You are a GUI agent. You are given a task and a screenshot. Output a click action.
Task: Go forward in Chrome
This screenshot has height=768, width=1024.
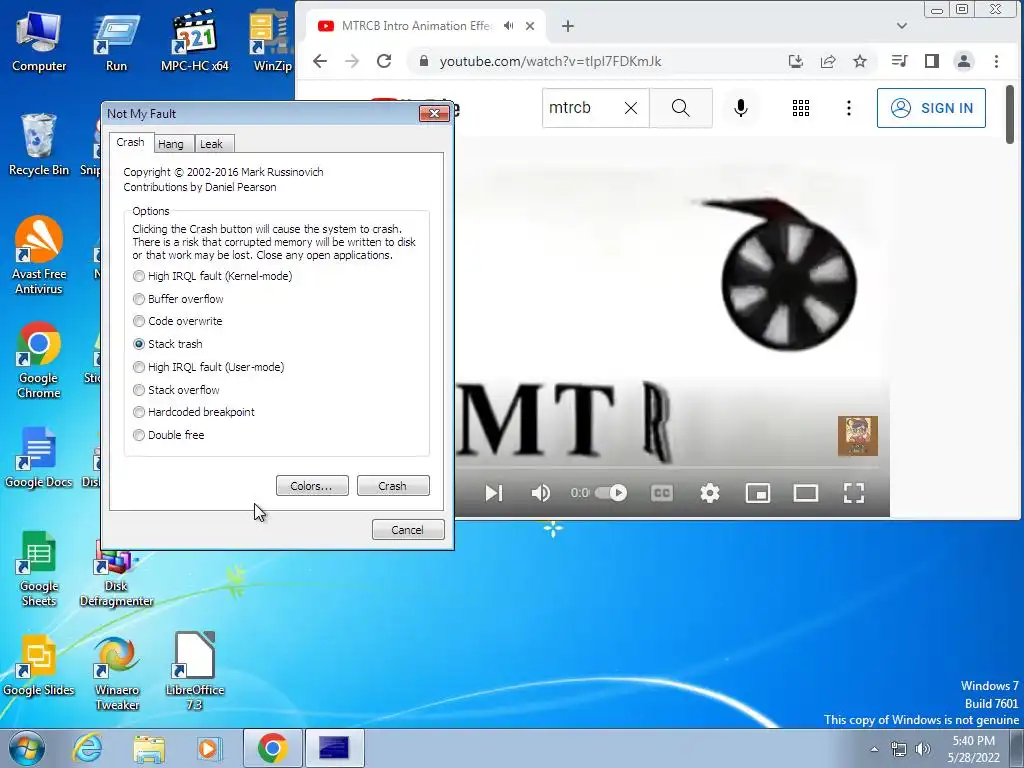(352, 61)
